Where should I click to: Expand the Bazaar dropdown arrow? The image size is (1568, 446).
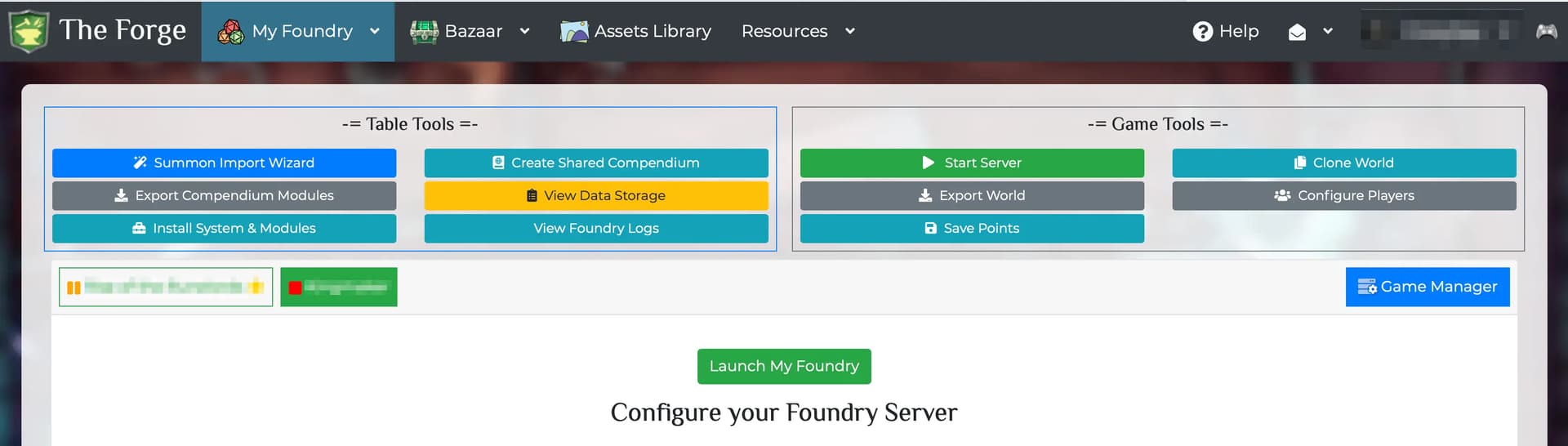point(524,31)
